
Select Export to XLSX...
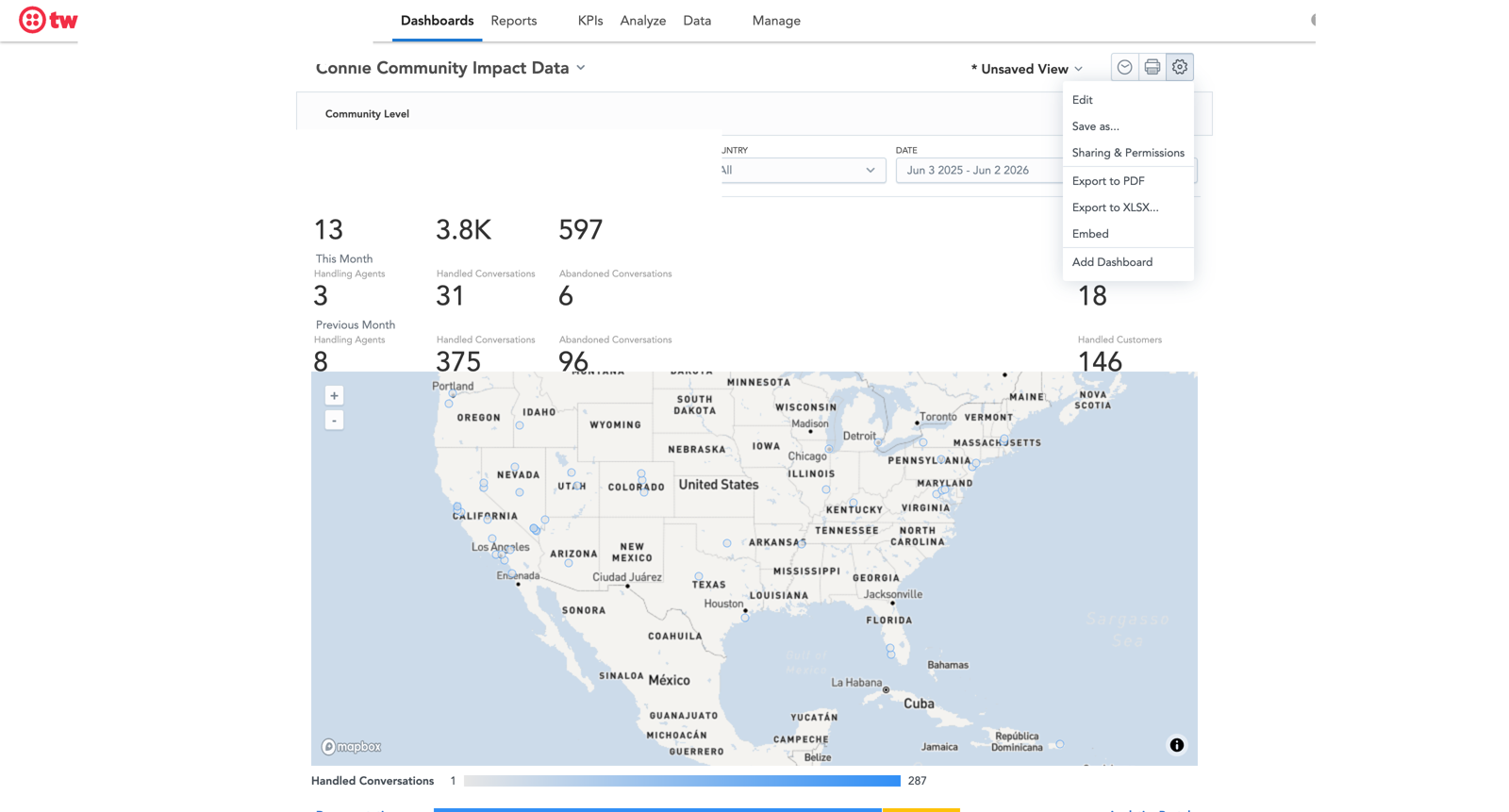coord(1128,207)
